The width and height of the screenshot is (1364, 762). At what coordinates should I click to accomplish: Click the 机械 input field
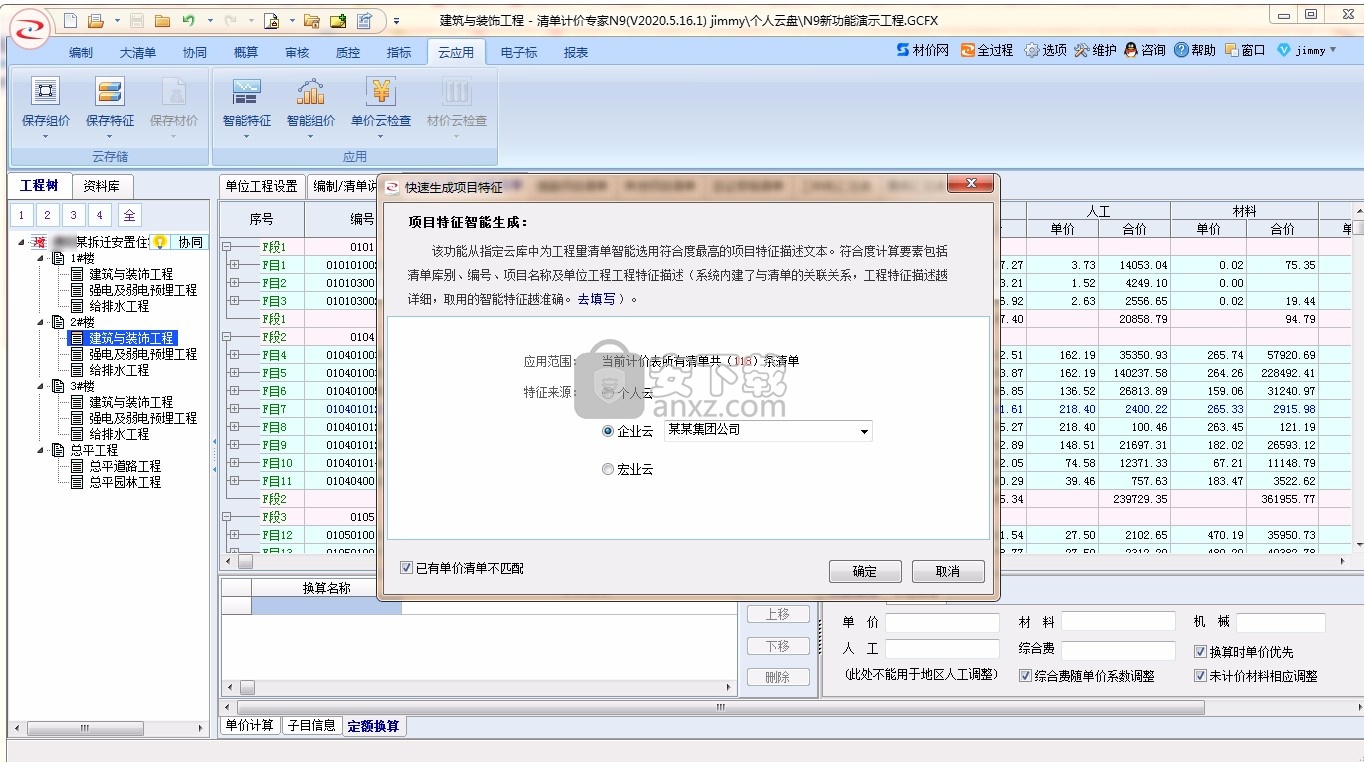[x=1281, y=623]
